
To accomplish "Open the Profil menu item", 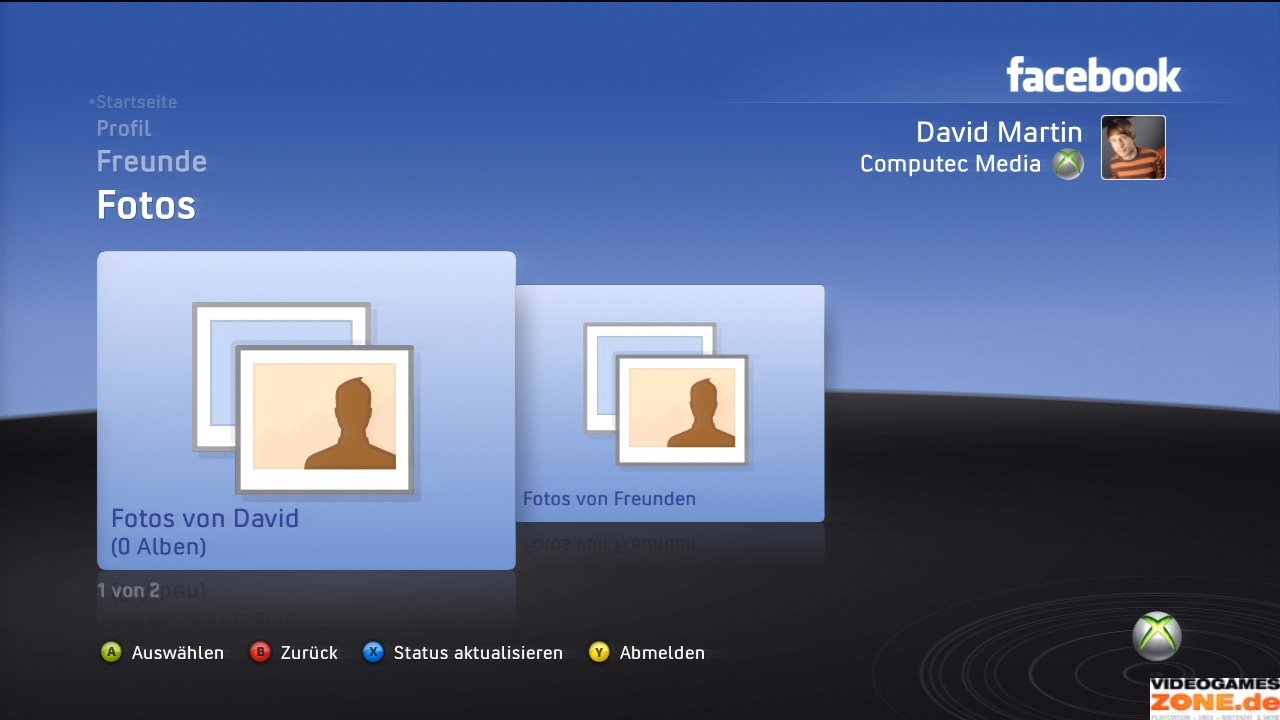I will (124, 129).
